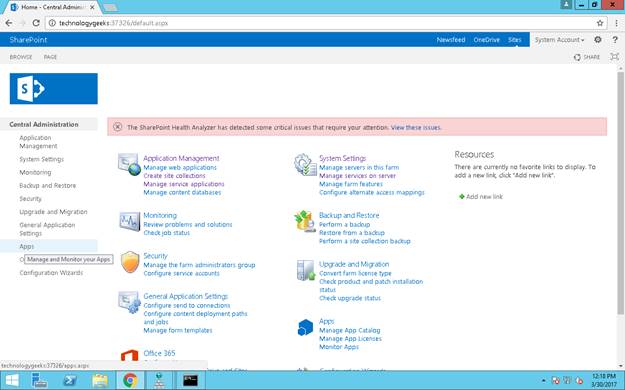Open Manage the farm administrators group
This screenshot has height=390, width=625.
199,265
